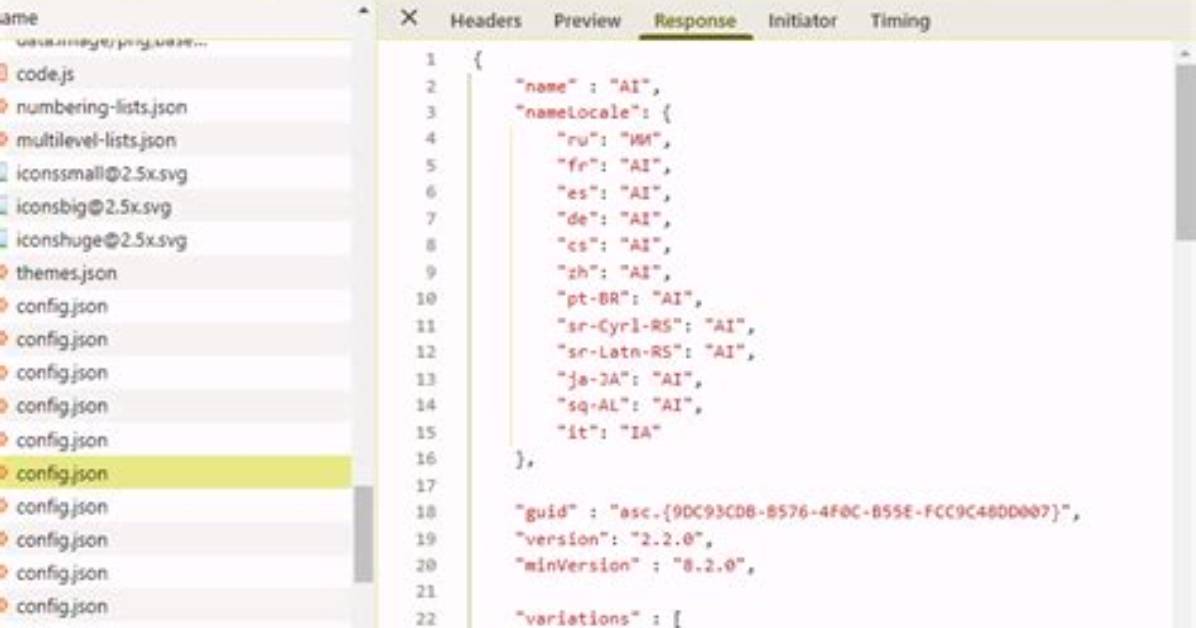Click the "es": "AI" line
1196x628 pixels.
pos(614,193)
